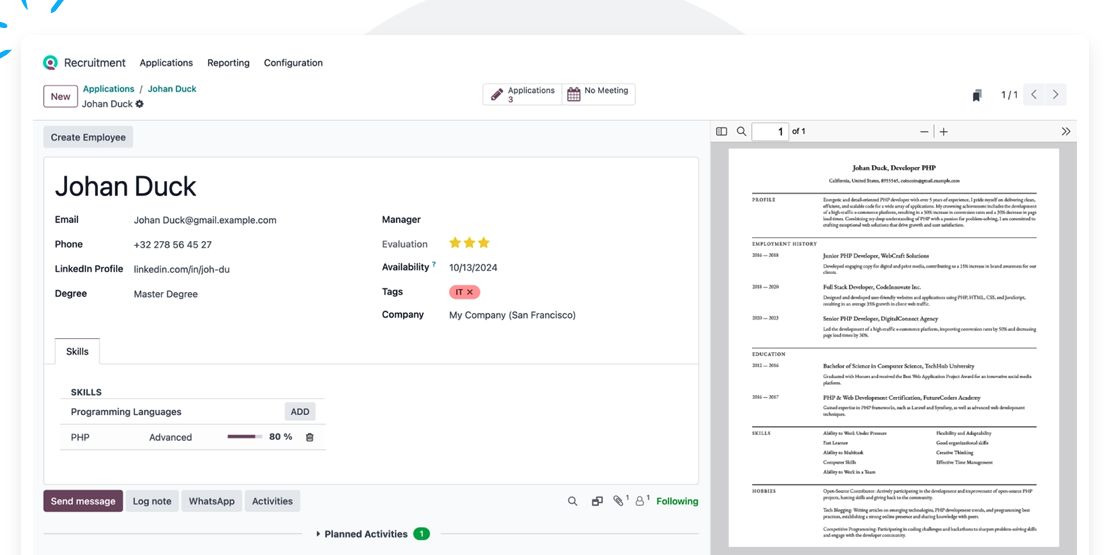
Task: Click the Recruitment app title
Action: tap(95, 63)
